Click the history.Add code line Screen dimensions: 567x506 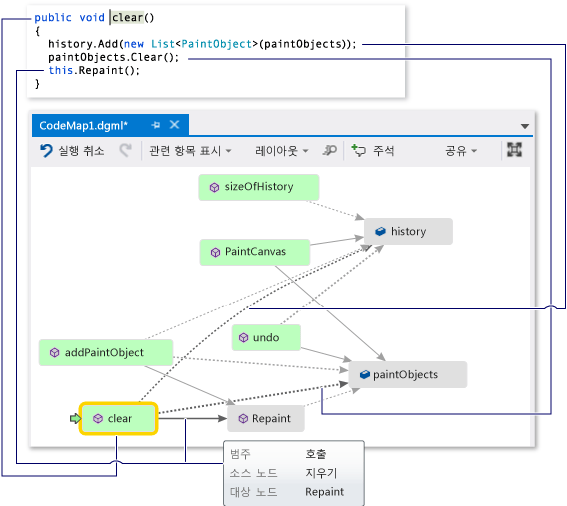pos(202,44)
